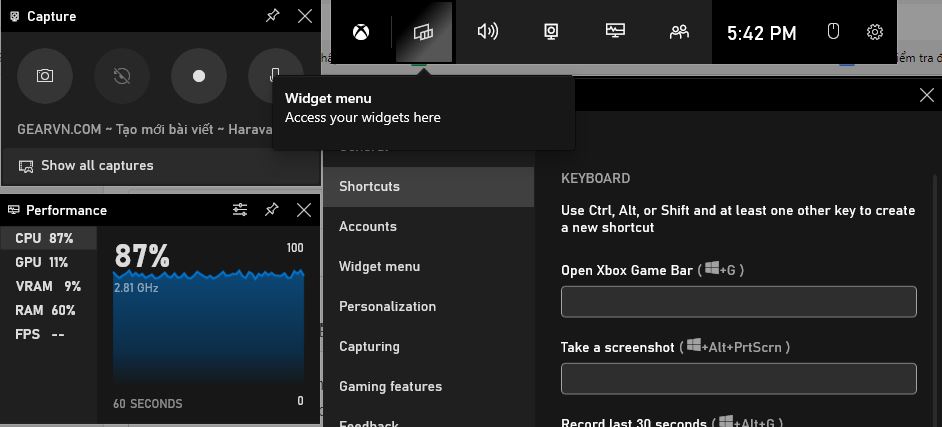Select Accounts in the settings sidebar

[368, 226]
